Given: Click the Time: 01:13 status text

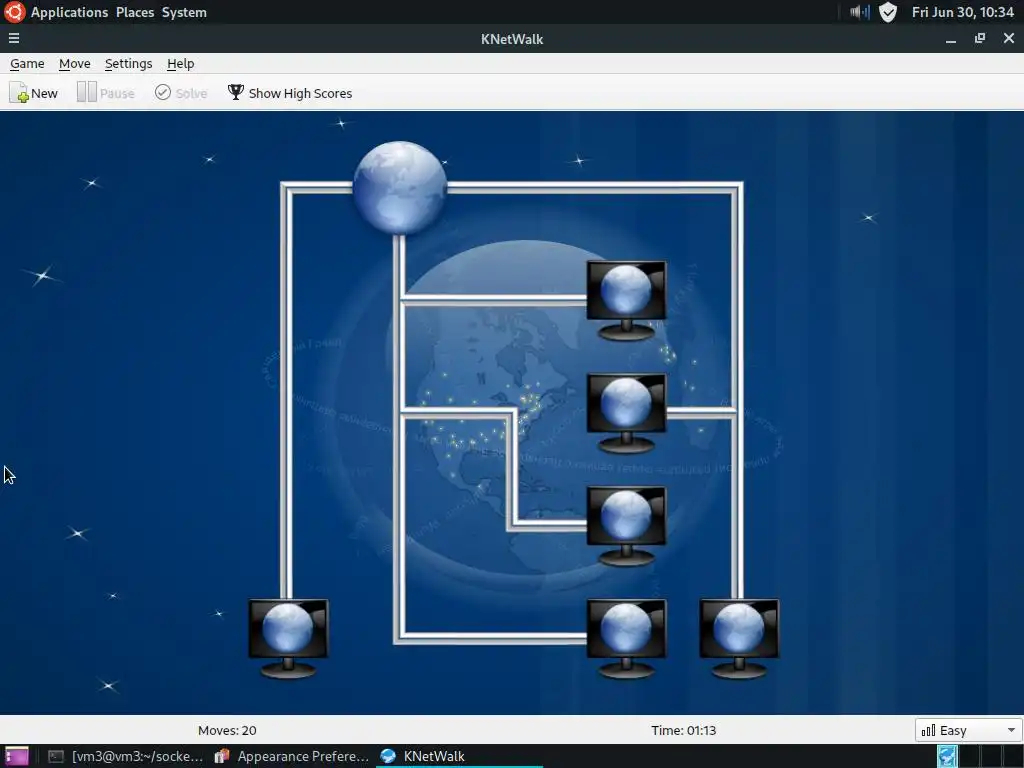Looking at the screenshot, I should click(683, 730).
